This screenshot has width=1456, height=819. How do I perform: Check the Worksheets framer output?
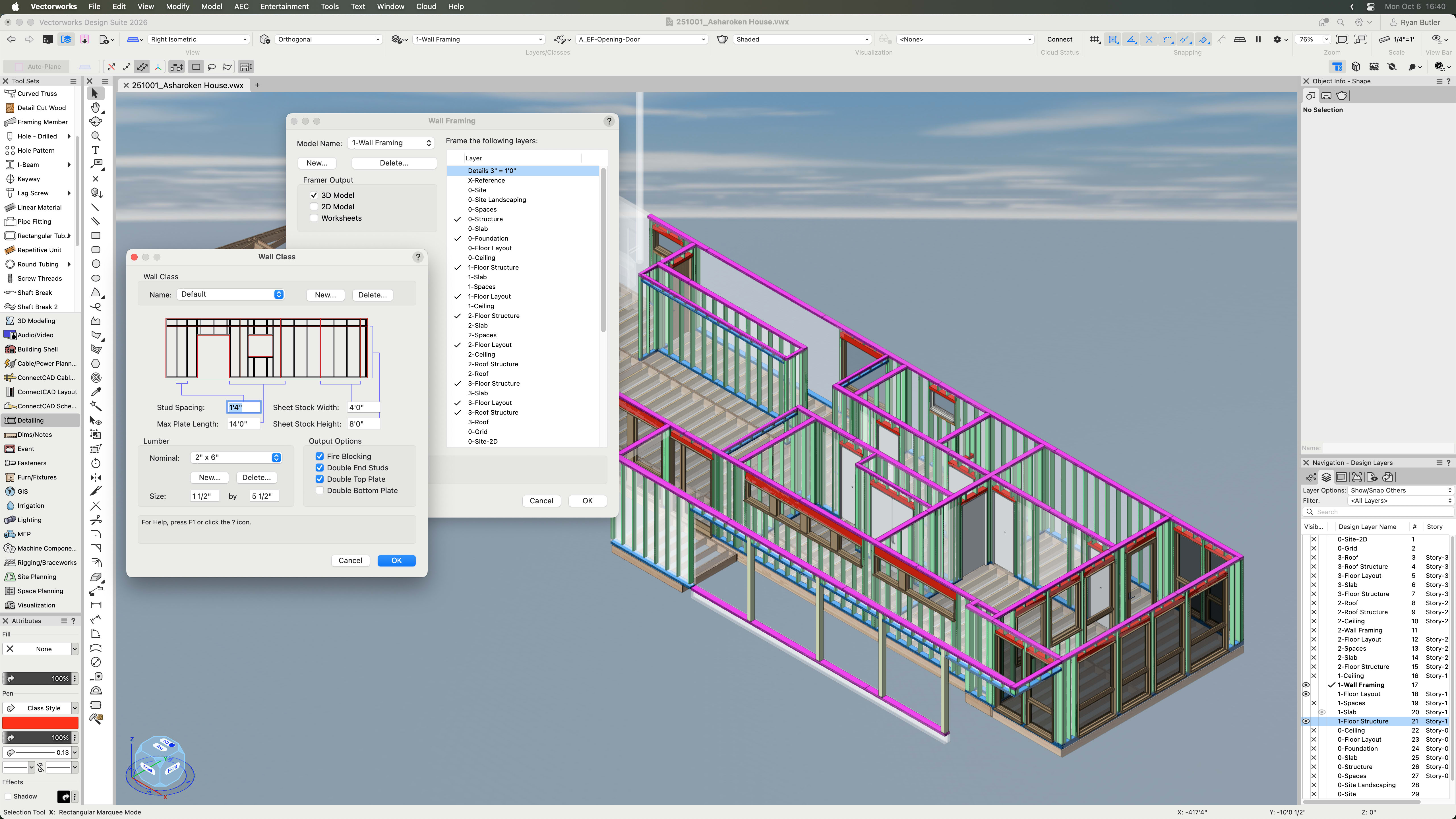pyautogui.click(x=314, y=218)
